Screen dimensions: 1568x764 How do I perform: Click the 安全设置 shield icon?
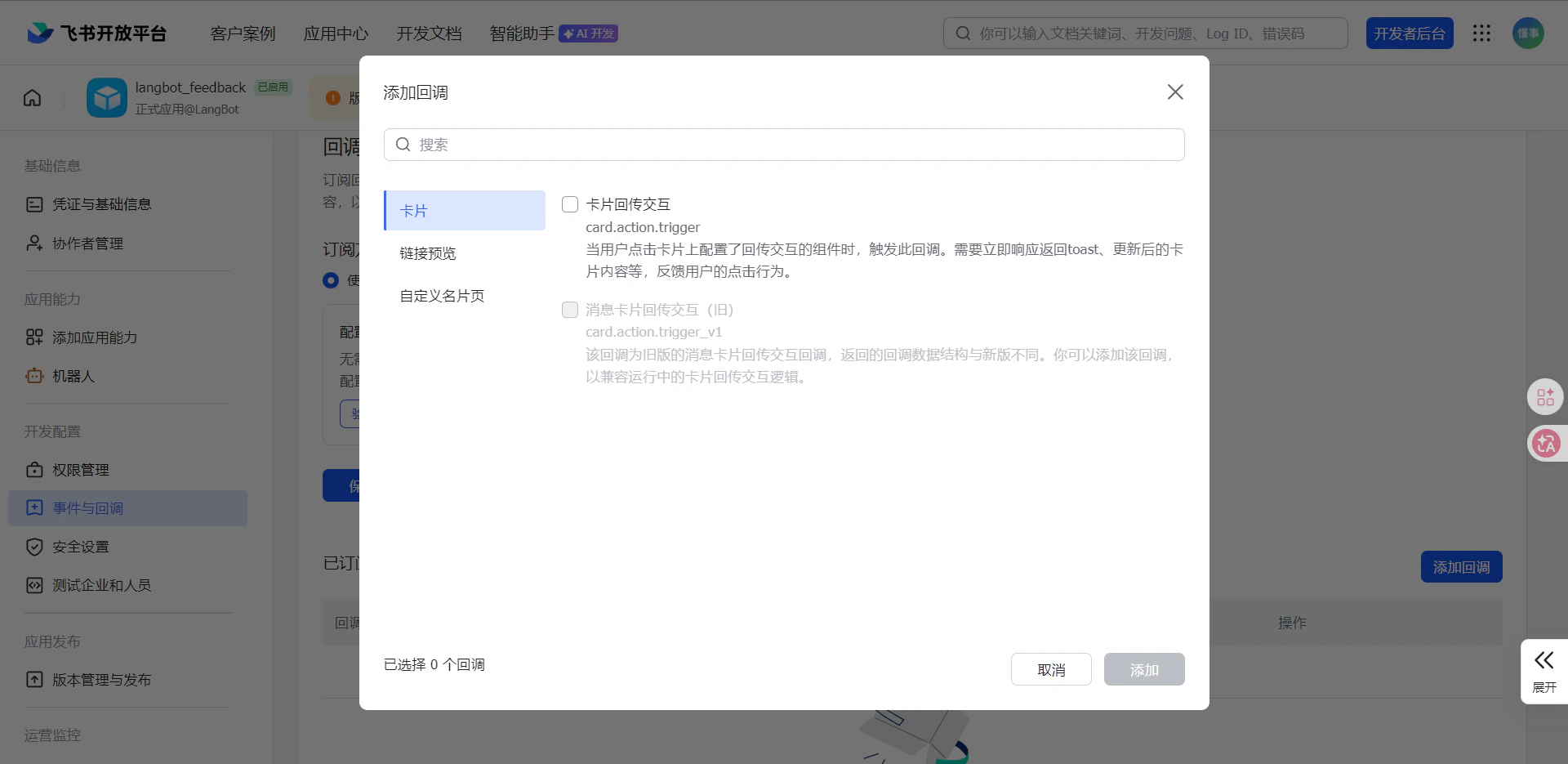(x=34, y=547)
